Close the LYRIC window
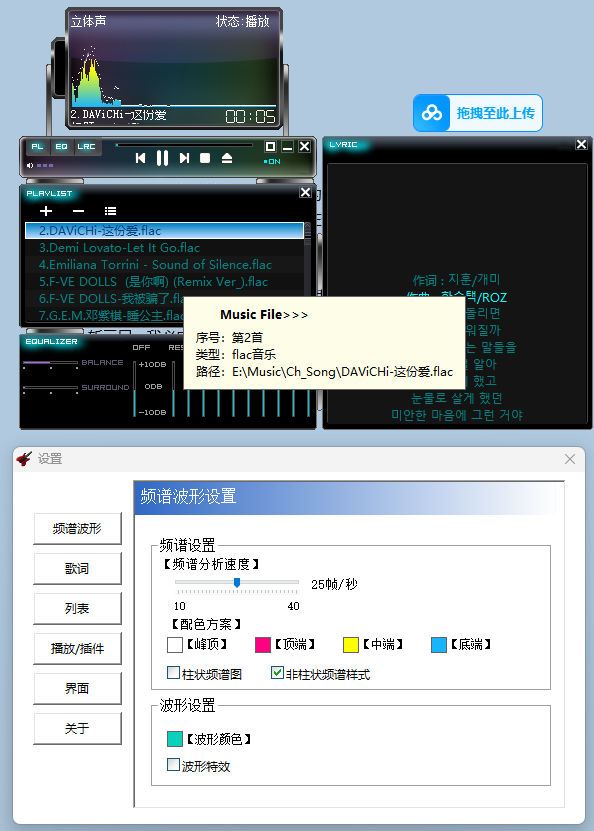594x831 pixels. pyautogui.click(x=581, y=144)
